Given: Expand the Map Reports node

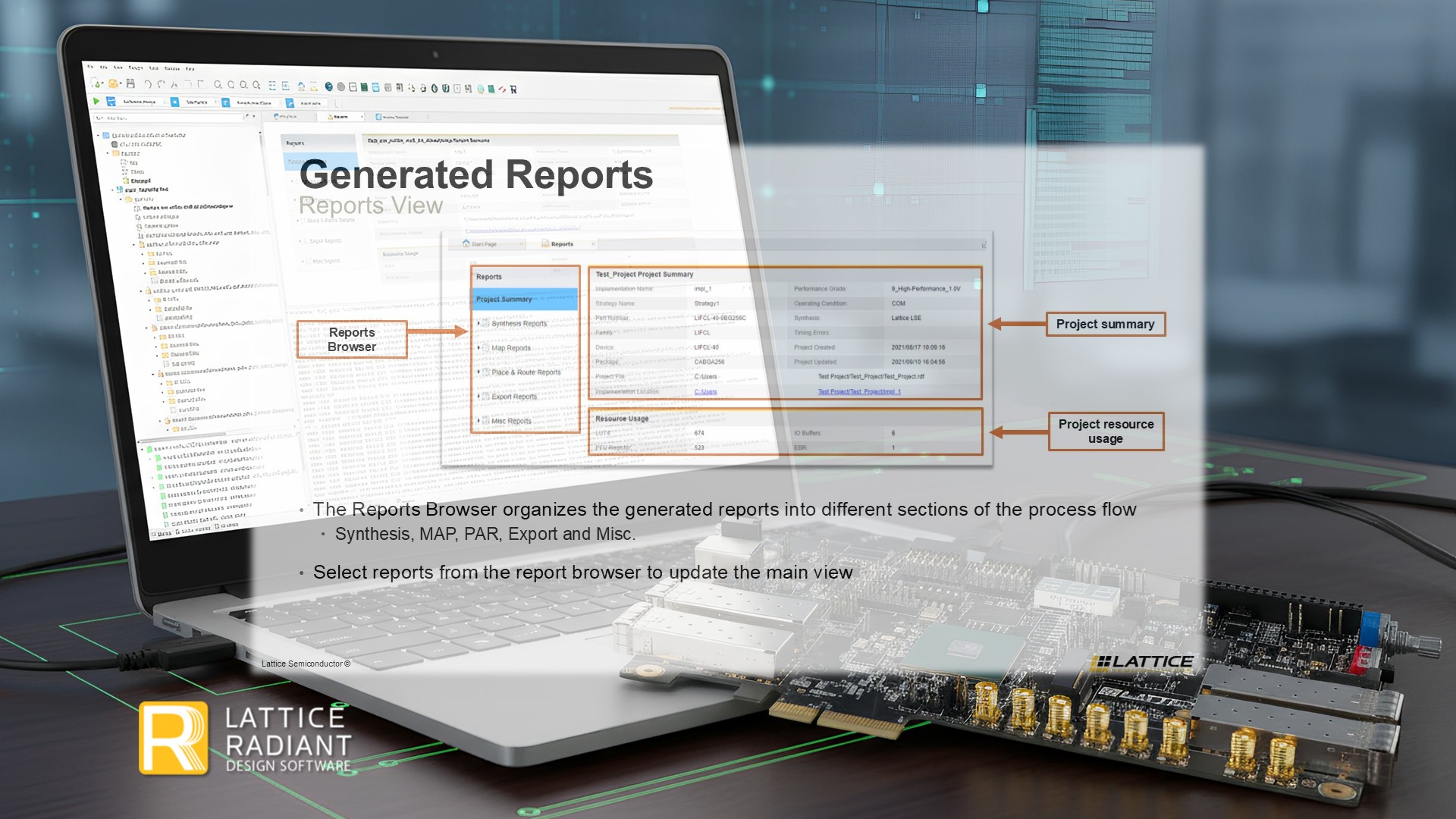Looking at the screenshot, I should [x=479, y=347].
